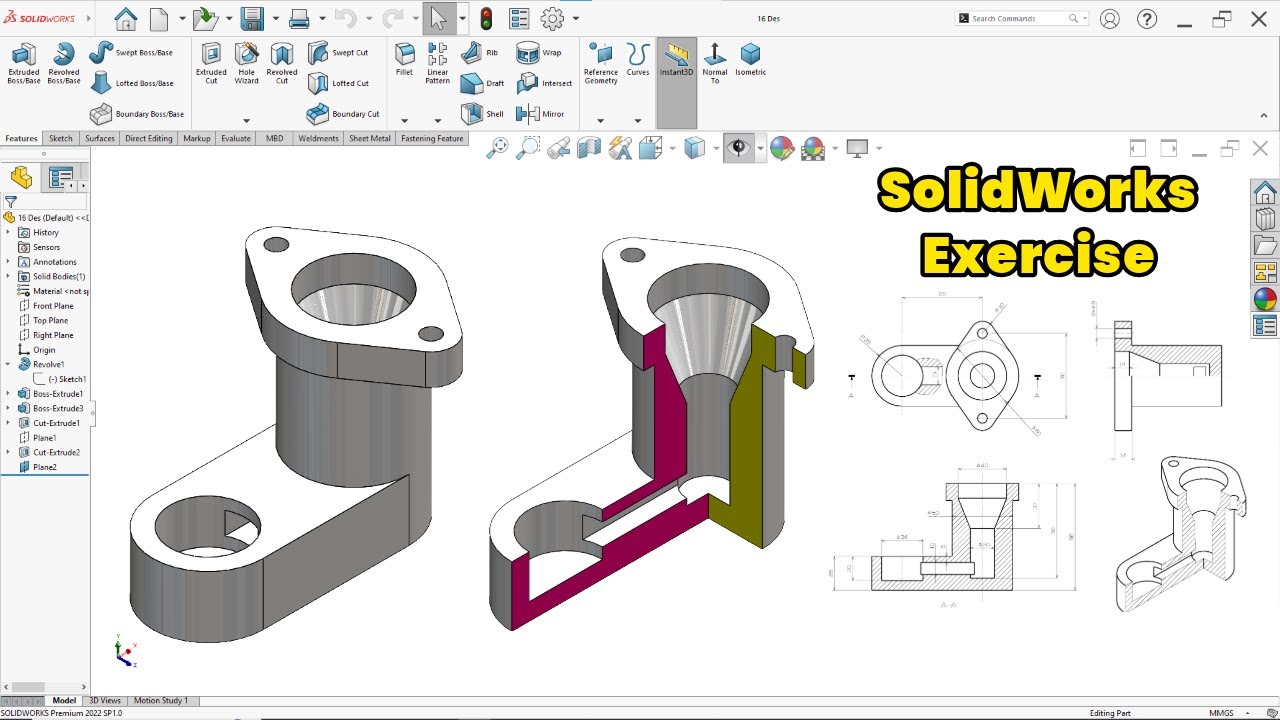Screen dimensions: 1280x720
Task: Select the Revolved Boss/Base tool
Action: [64, 63]
